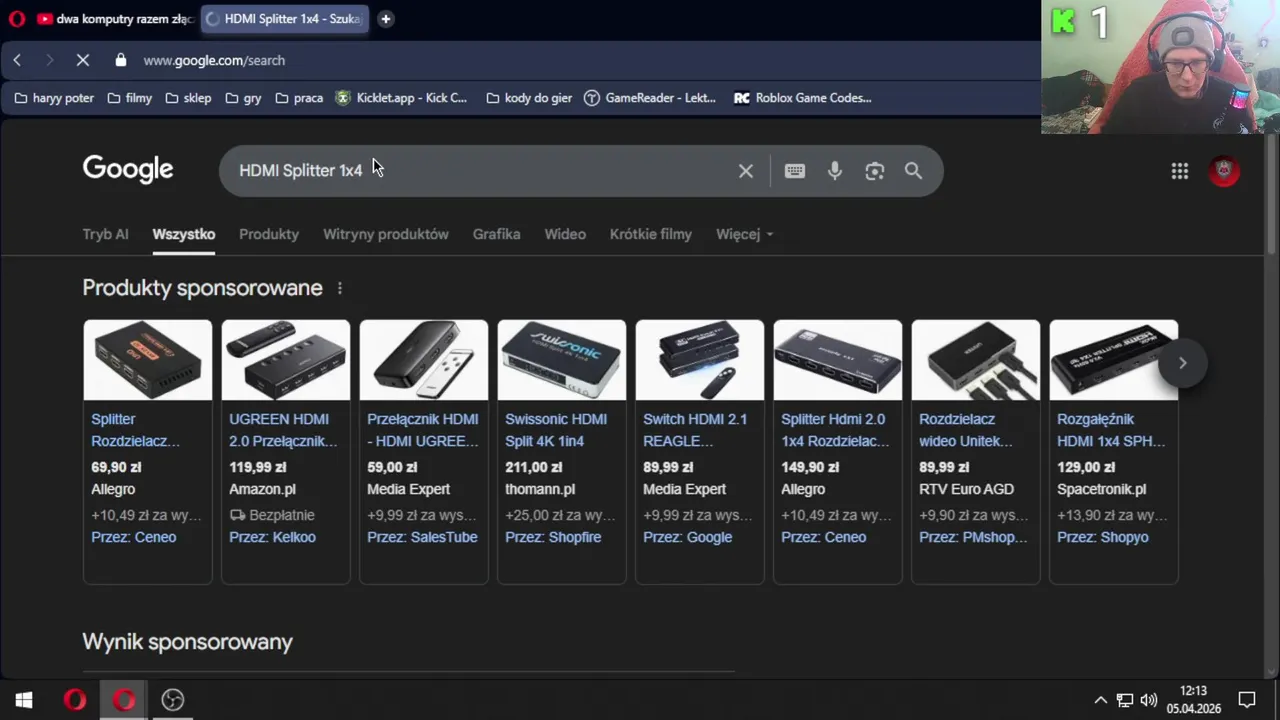Viewport: 1280px width, 720px height.
Task: Stop loading the page
Action: [83, 60]
